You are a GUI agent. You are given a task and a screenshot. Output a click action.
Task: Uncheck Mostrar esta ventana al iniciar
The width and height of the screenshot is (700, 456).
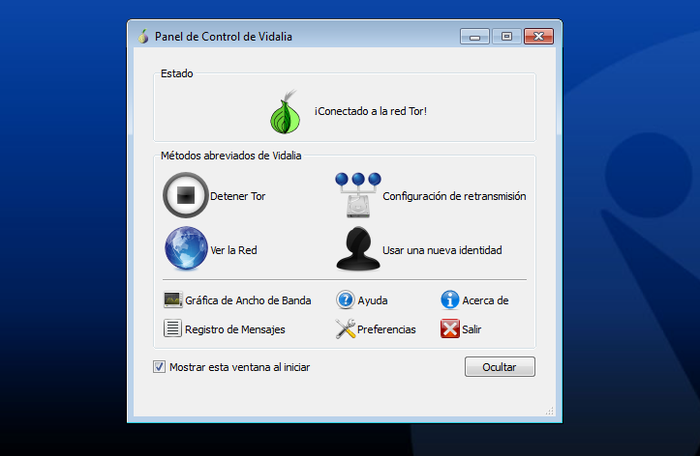tap(159, 367)
